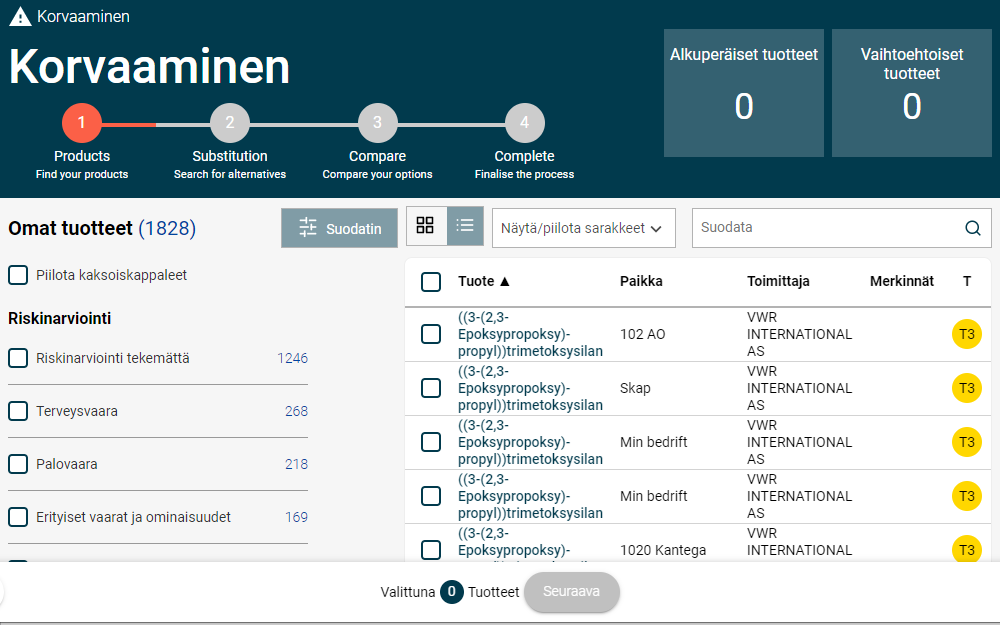Click the Toimittaja column header
This screenshot has width=1000, height=625.
778,281
